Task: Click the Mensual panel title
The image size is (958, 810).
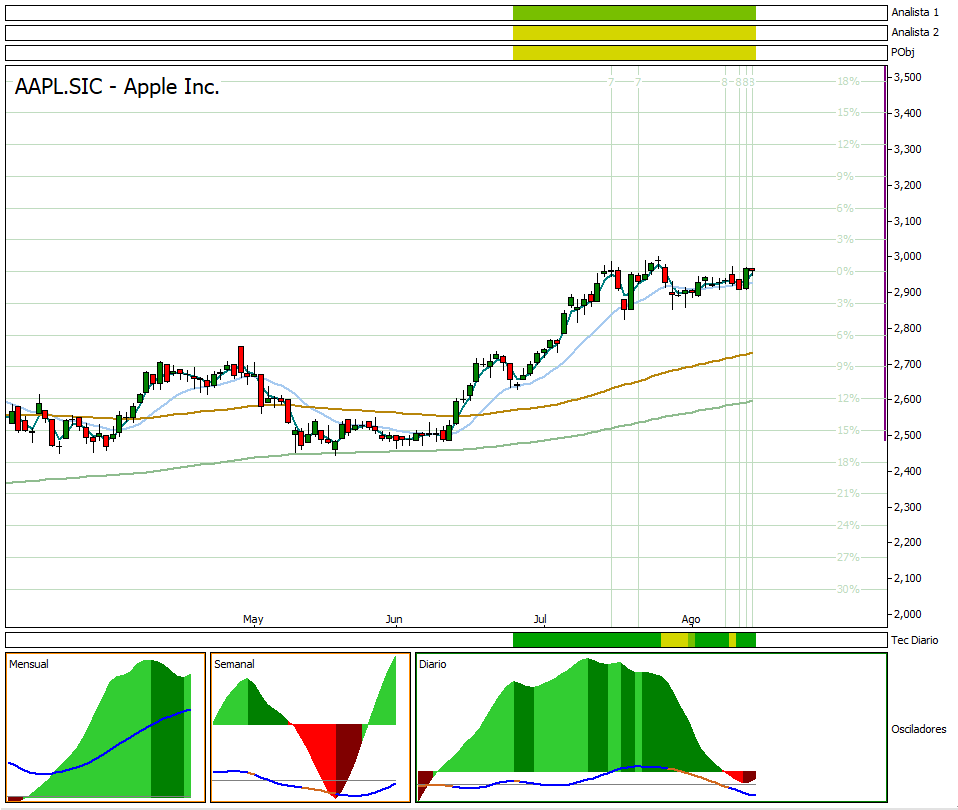Action: 29,664
